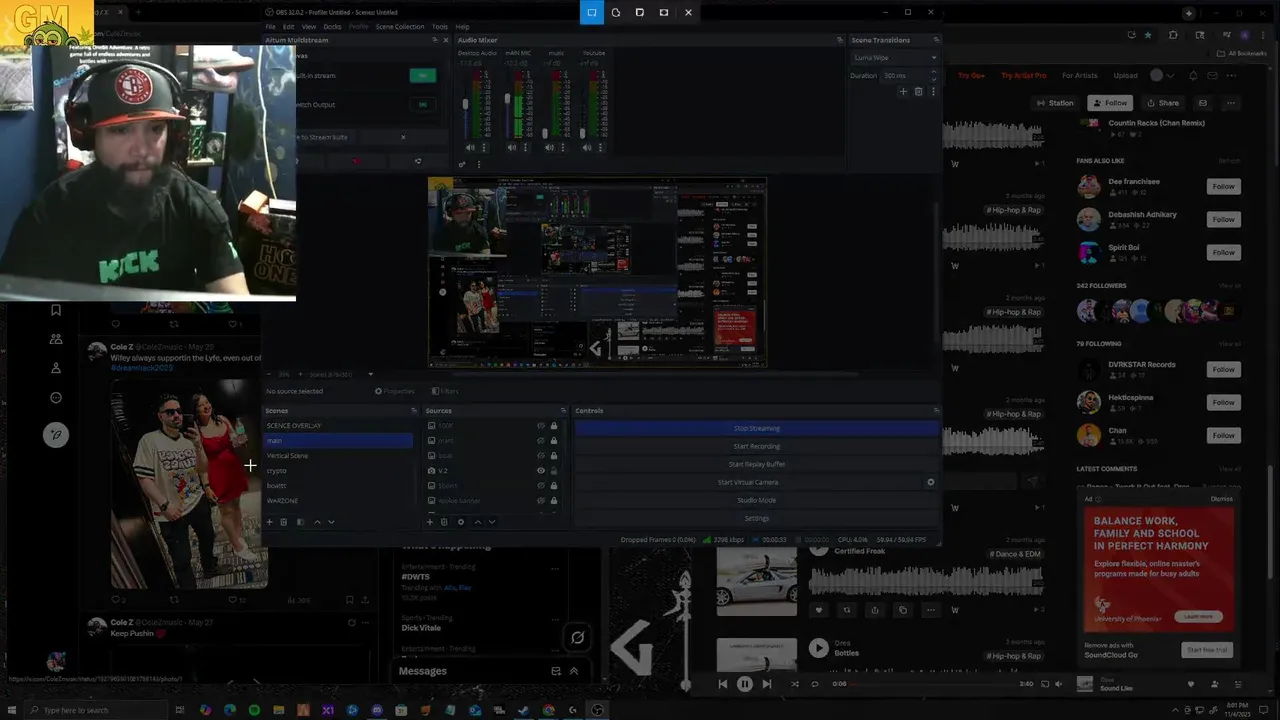Add a new scene transition

903,91
